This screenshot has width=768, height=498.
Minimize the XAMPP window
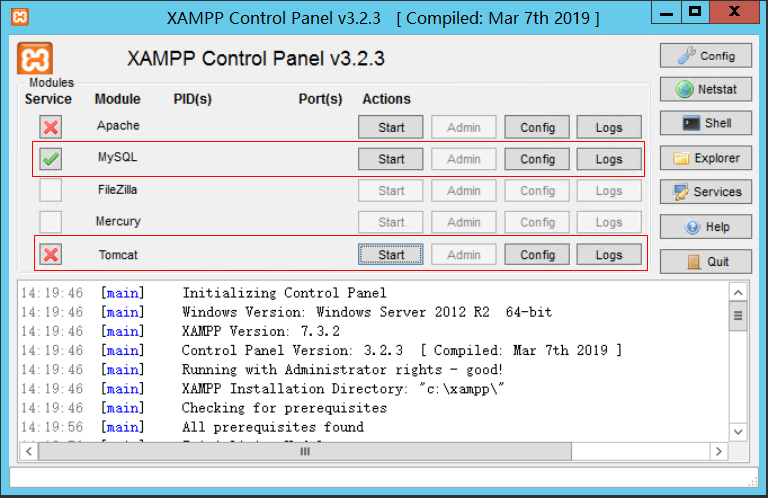(666, 12)
